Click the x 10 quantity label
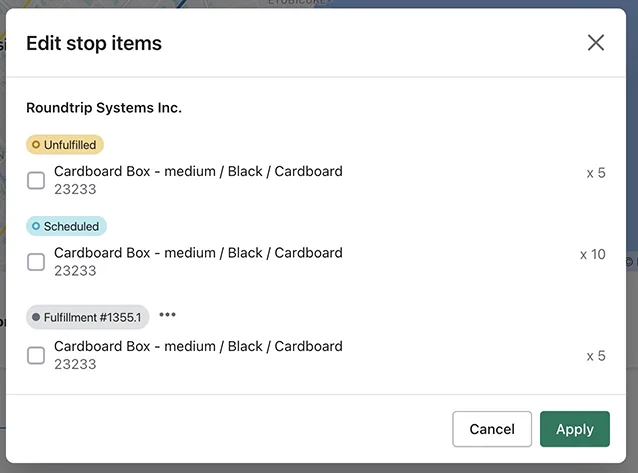The image size is (638, 473). (592, 254)
